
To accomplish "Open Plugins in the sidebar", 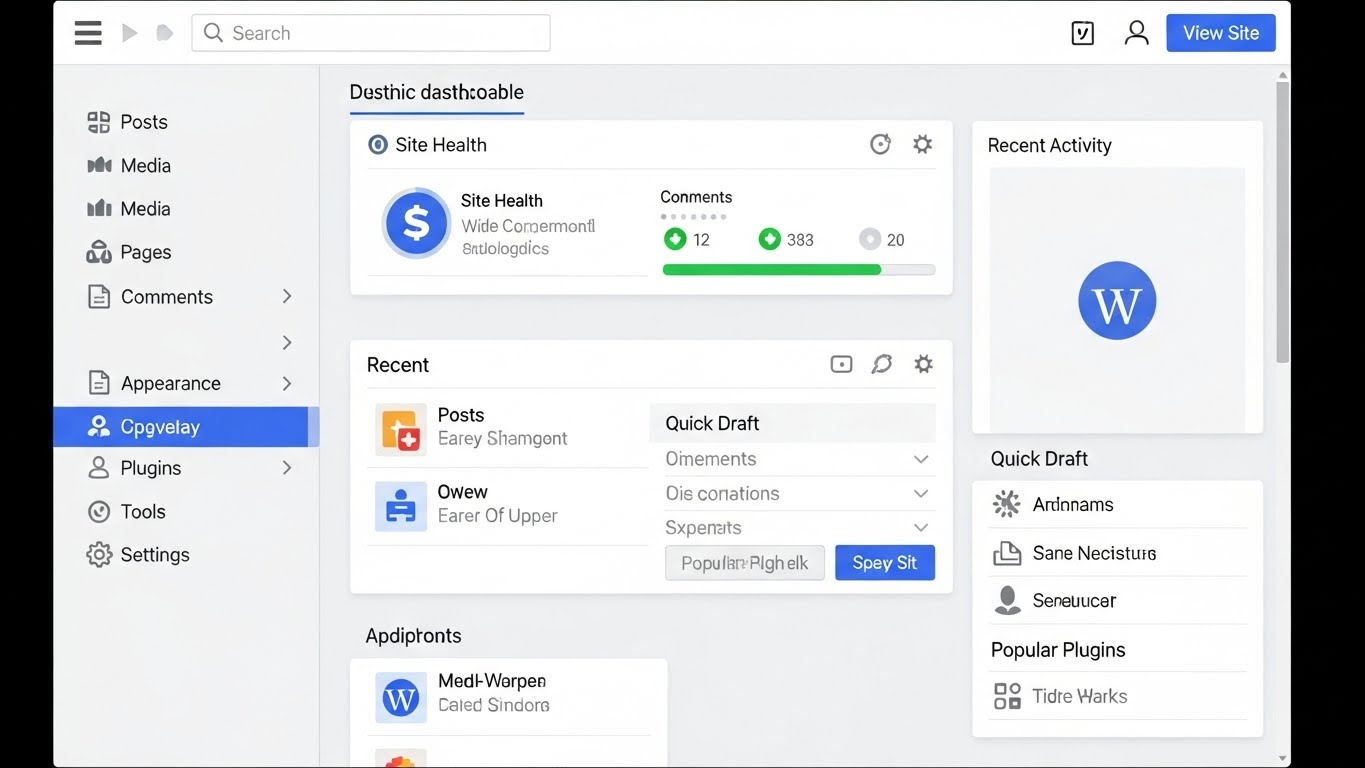I will point(150,468).
